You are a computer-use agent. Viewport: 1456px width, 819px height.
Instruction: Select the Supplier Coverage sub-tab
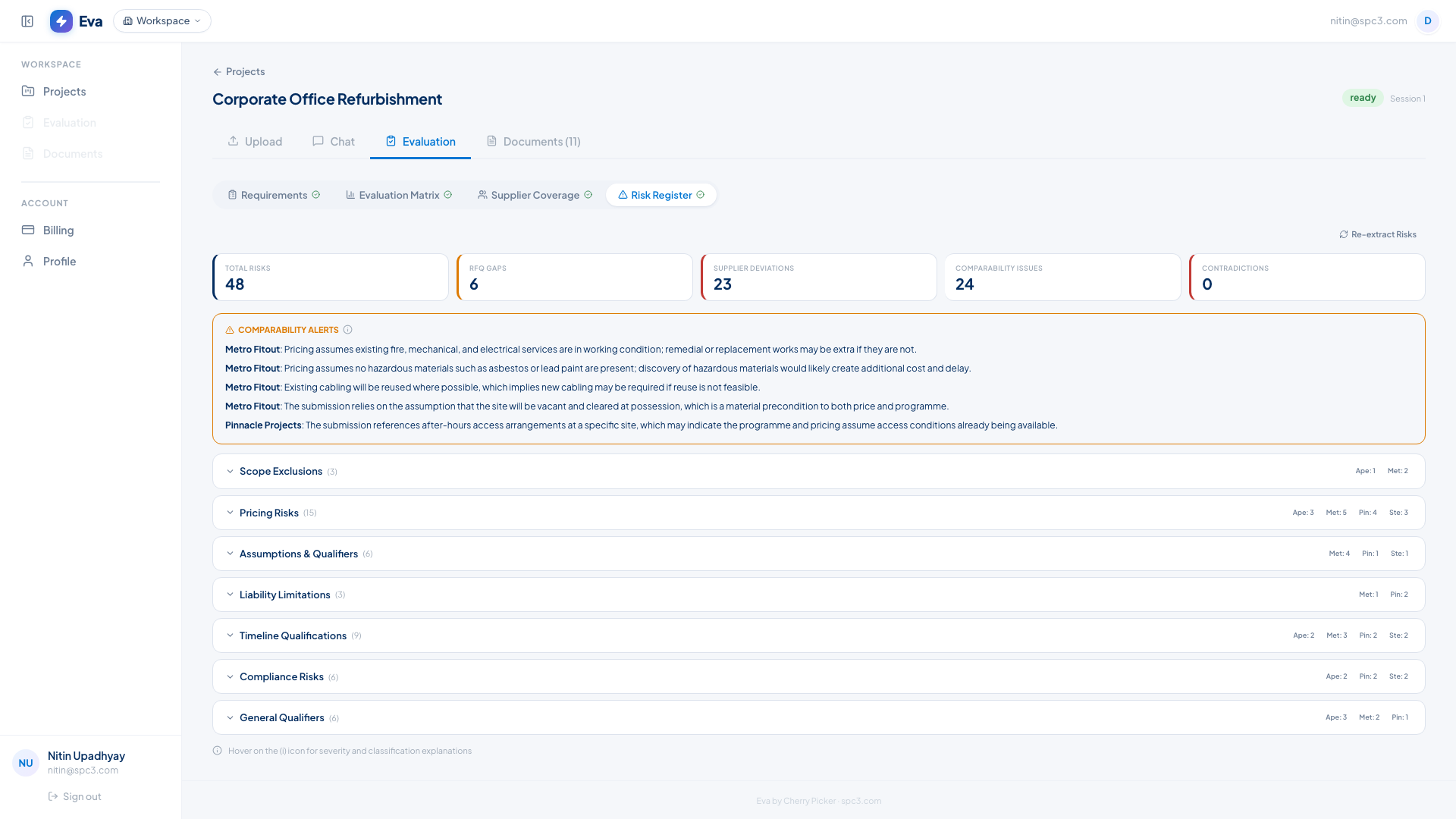coord(535,195)
